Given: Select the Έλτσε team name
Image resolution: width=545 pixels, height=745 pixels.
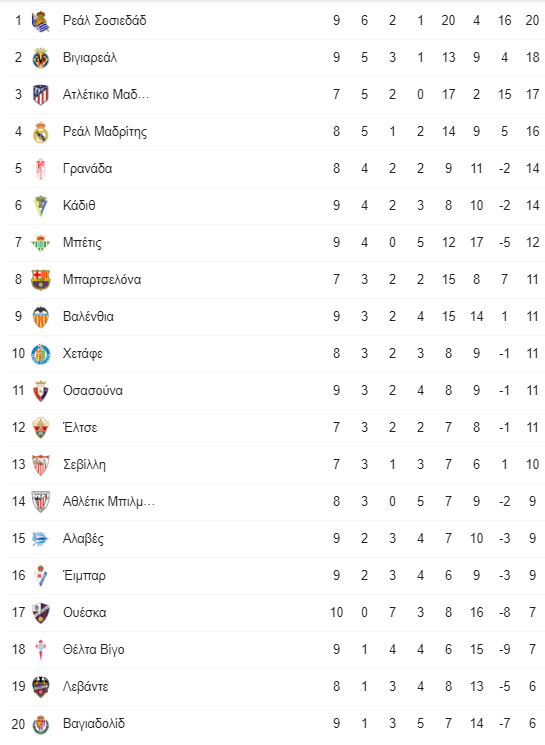Looking at the screenshot, I should [80, 428].
